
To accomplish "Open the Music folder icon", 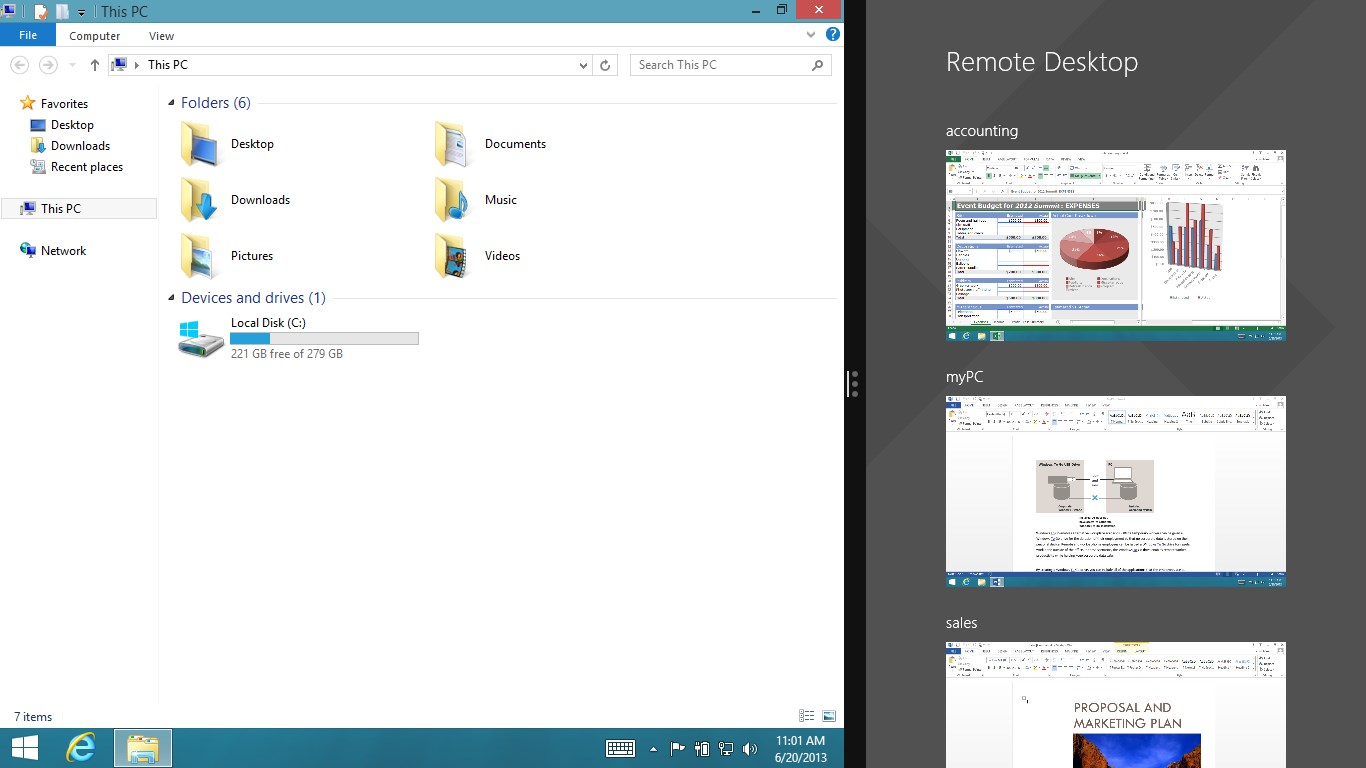I will point(453,200).
